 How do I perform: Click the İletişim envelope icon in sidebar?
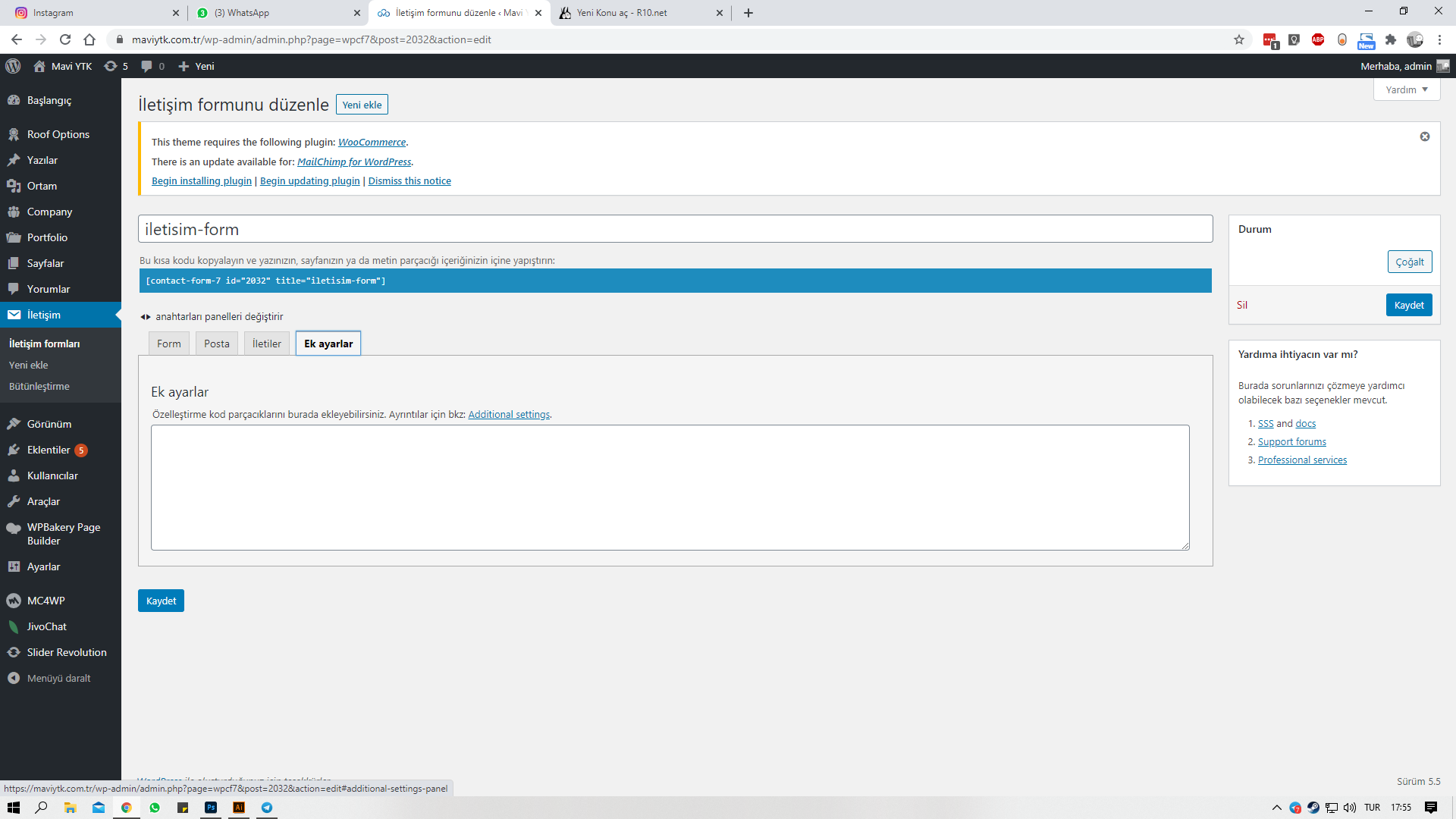(x=14, y=315)
